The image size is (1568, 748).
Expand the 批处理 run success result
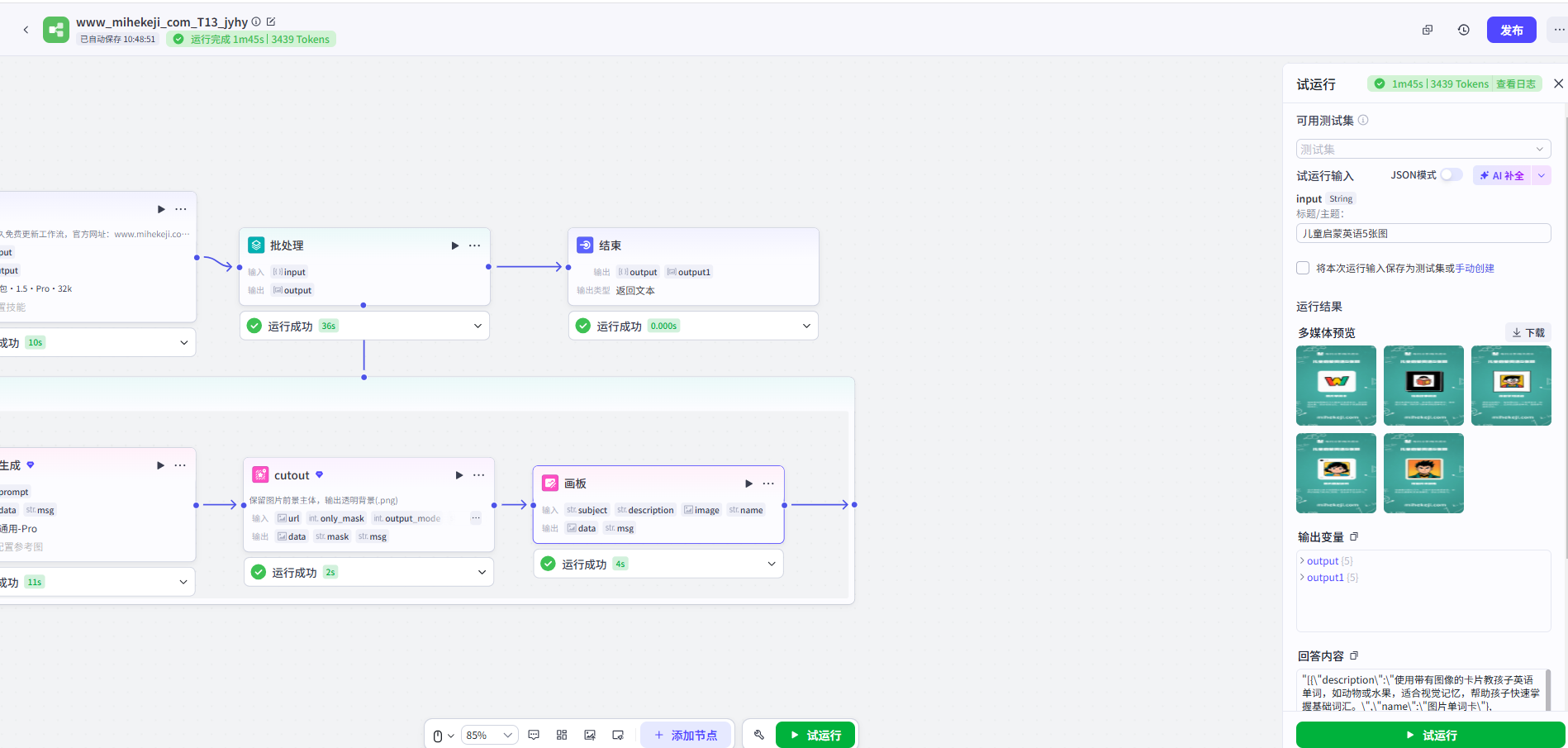tap(478, 326)
